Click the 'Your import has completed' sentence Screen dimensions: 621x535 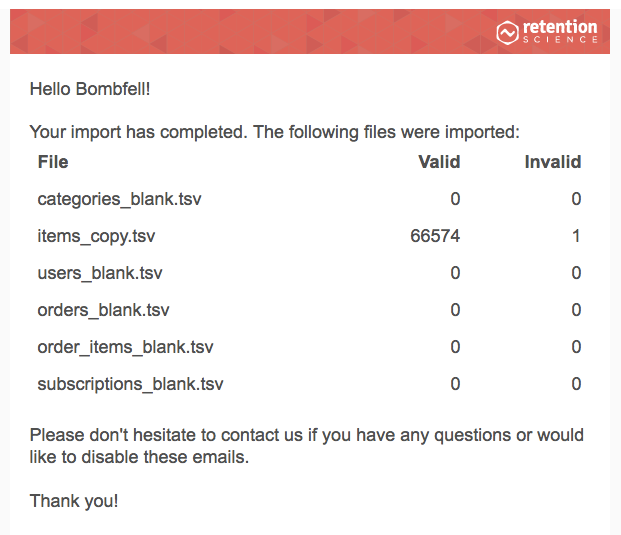point(274,132)
